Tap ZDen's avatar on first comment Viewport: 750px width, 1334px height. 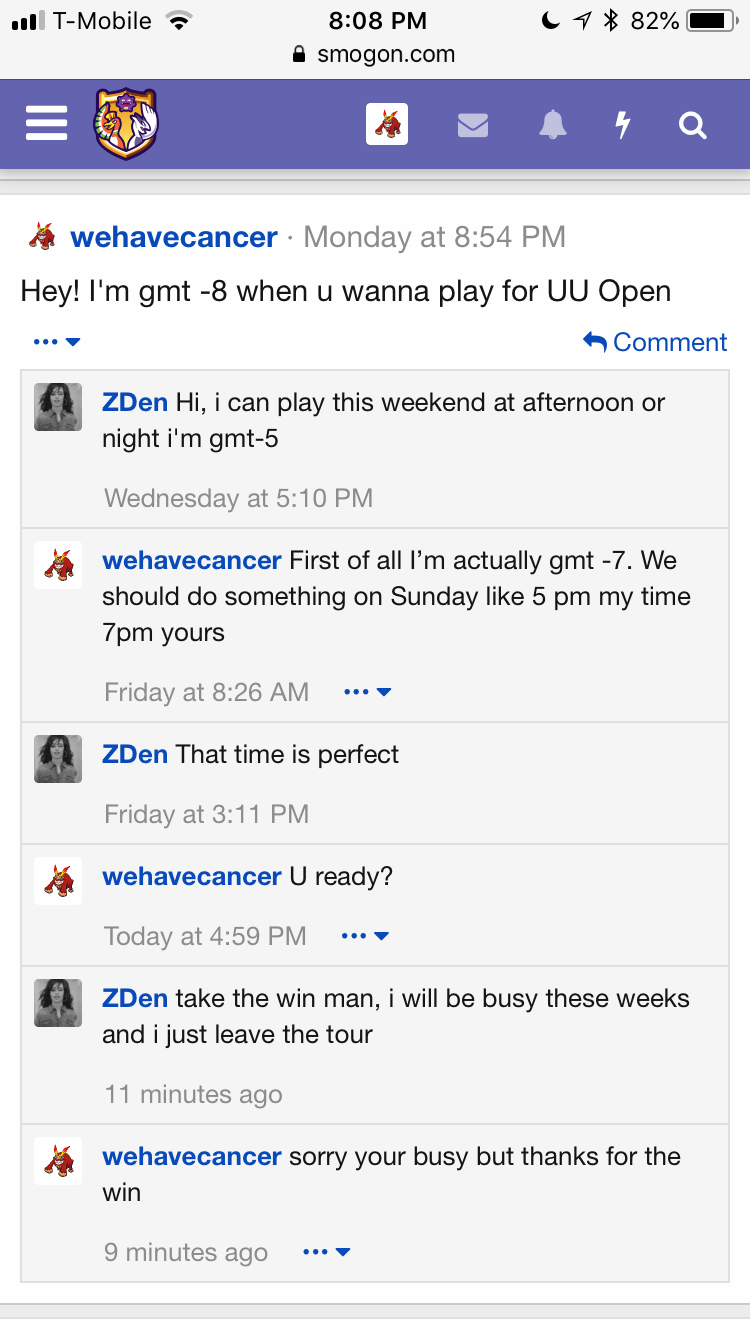(58, 407)
